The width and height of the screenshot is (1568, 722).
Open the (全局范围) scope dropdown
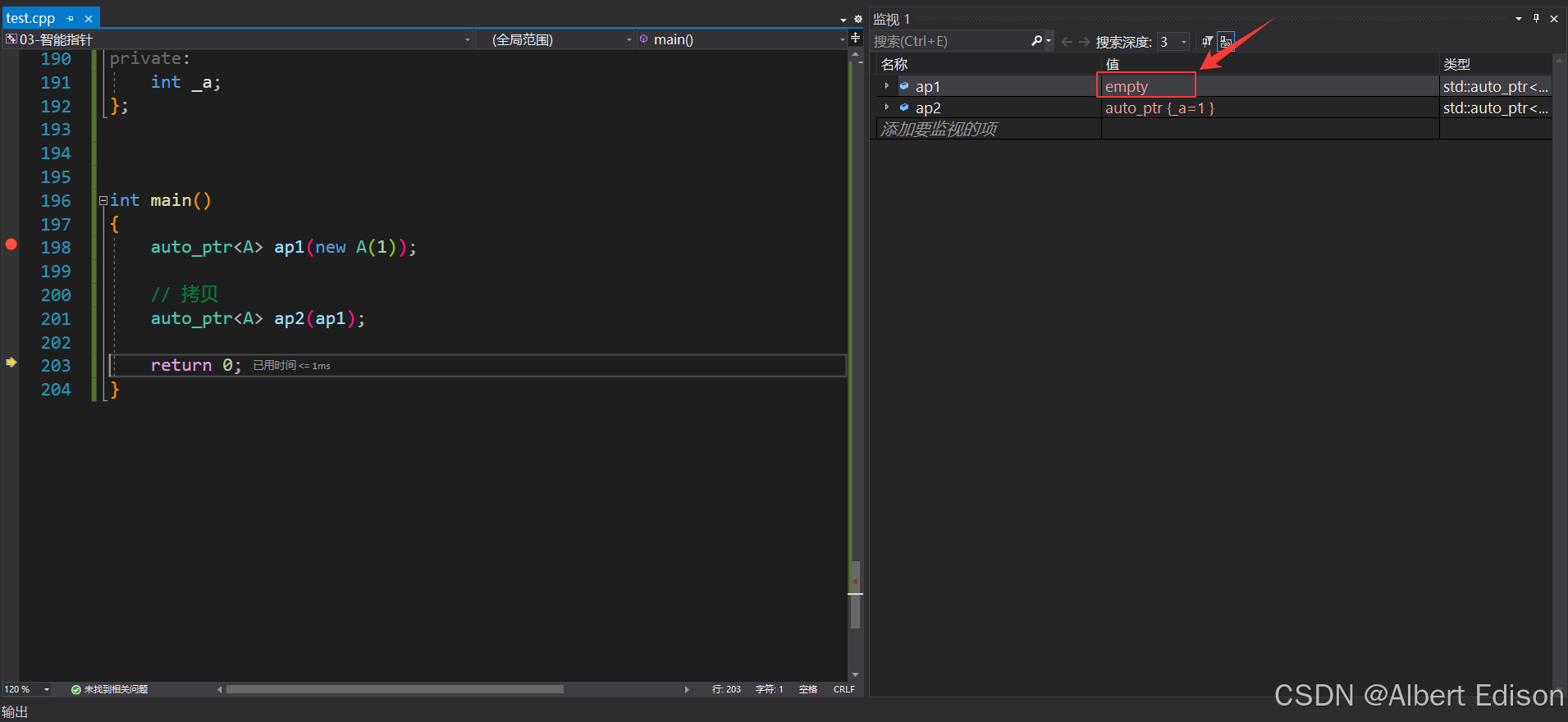(555, 39)
